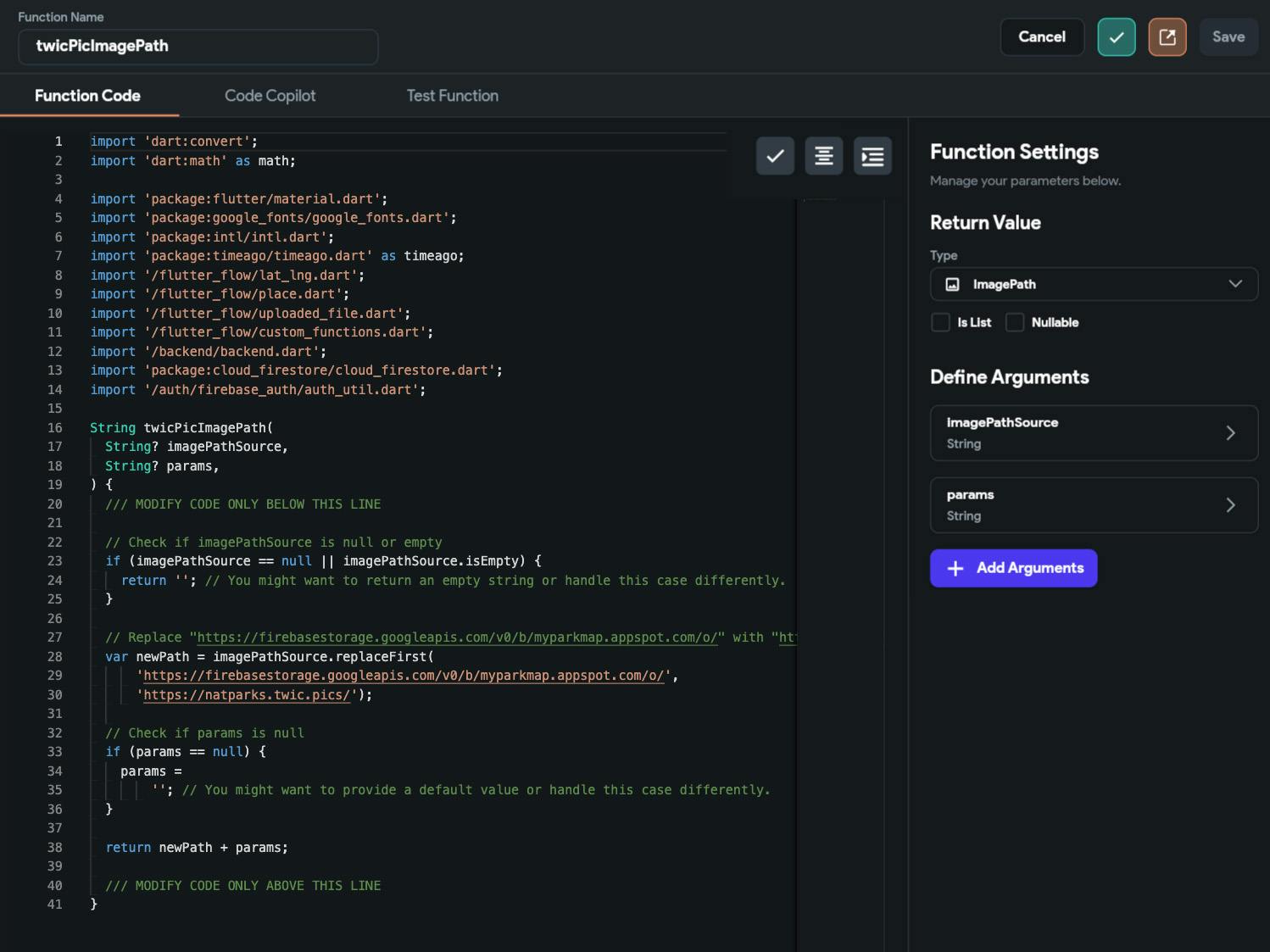Click the orange open-in-new-window icon

click(1167, 37)
